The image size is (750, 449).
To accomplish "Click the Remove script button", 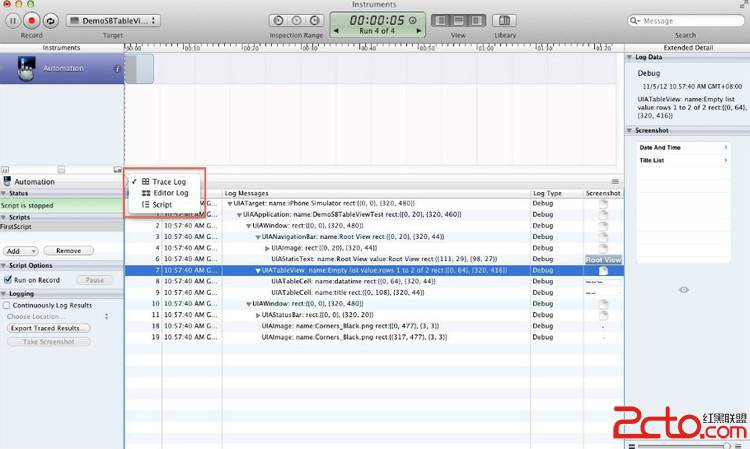I will tap(68, 251).
